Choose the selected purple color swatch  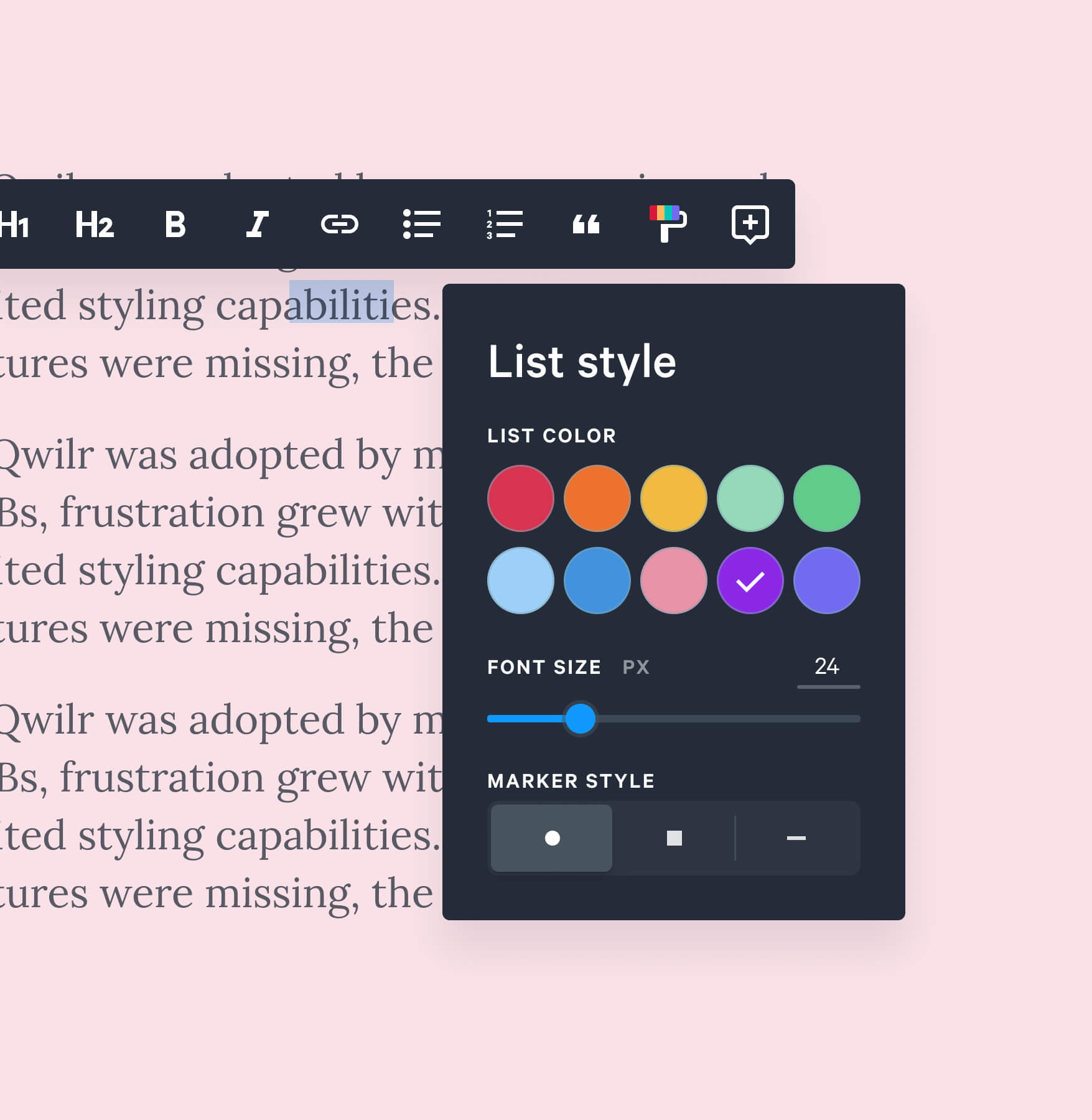750,581
